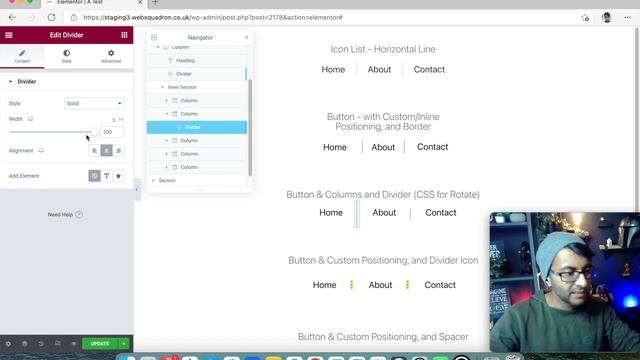Click the Width value field showing 100
The image size is (640, 360).
(112, 132)
